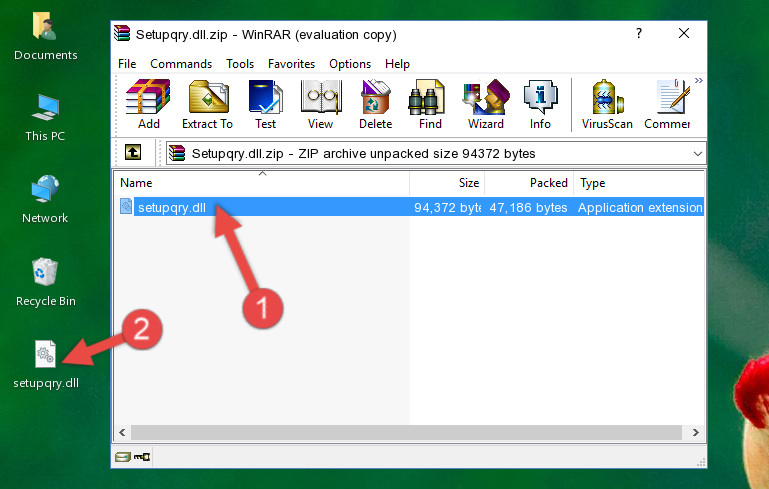Select the Network desktop icon
769x489 pixels.
(x=45, y=200)
